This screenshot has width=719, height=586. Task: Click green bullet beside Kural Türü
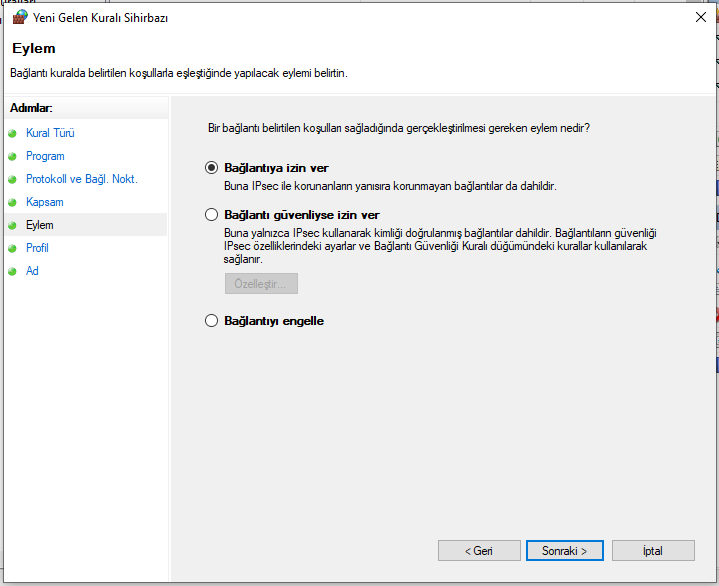point(12,133)
